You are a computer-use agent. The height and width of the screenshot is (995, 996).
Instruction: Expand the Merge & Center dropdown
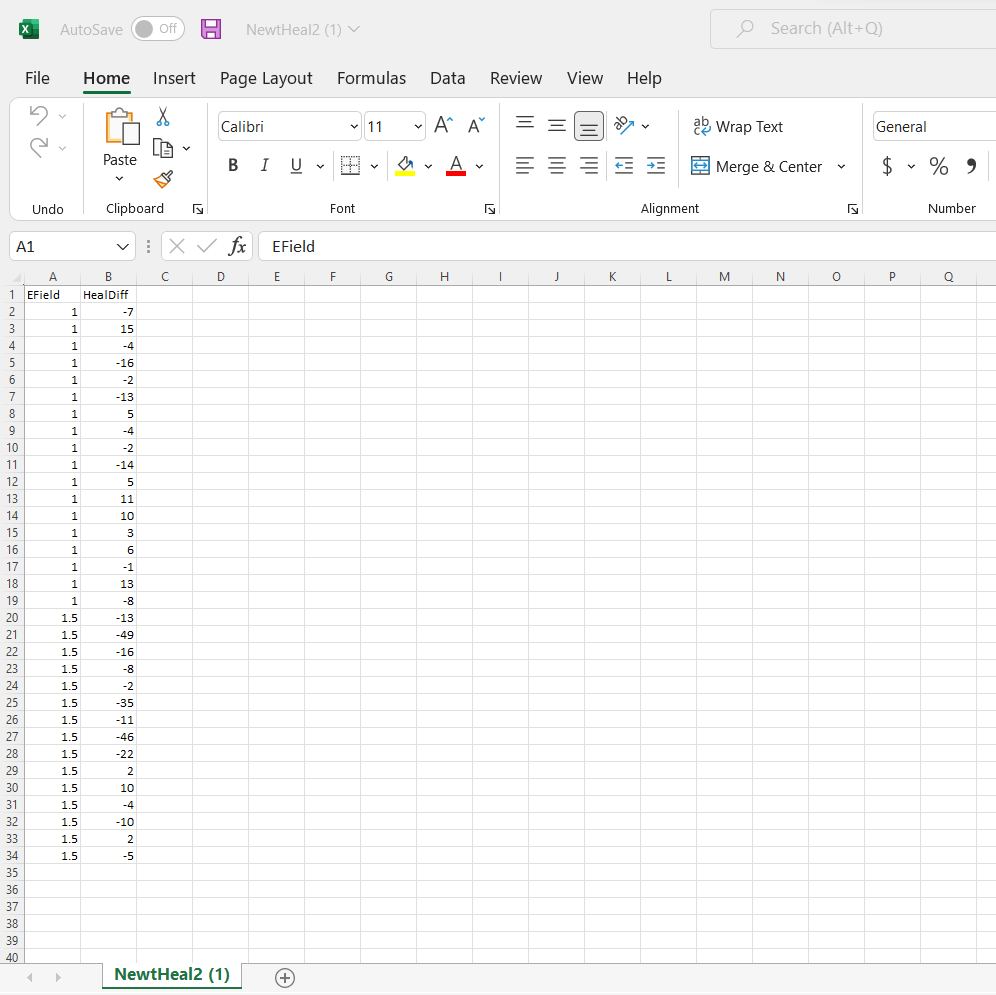(x=841, y=166)
